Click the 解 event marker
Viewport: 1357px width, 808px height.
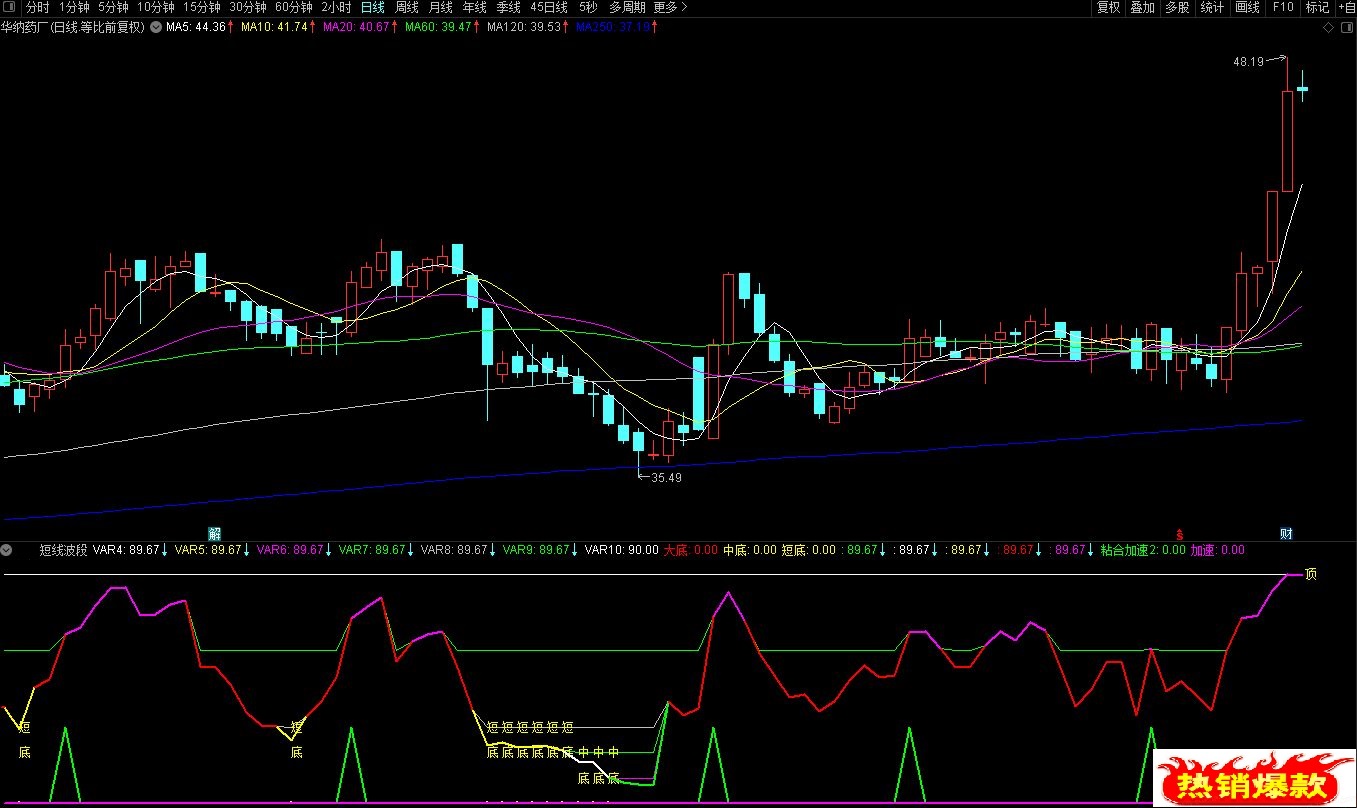pos(214,533)
